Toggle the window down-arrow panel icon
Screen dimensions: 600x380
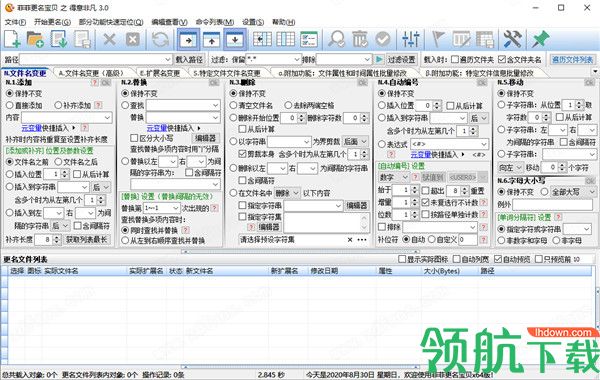click(235, 39)
